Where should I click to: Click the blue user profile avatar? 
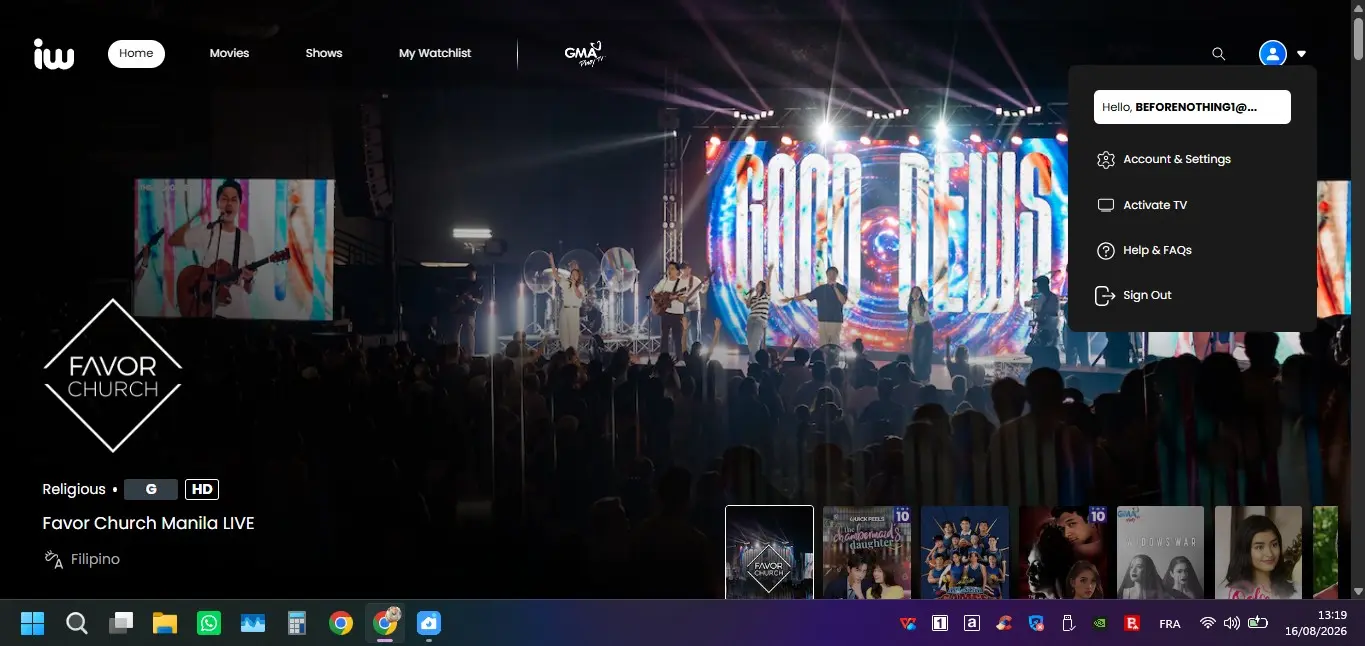(x=1272, y=54)
